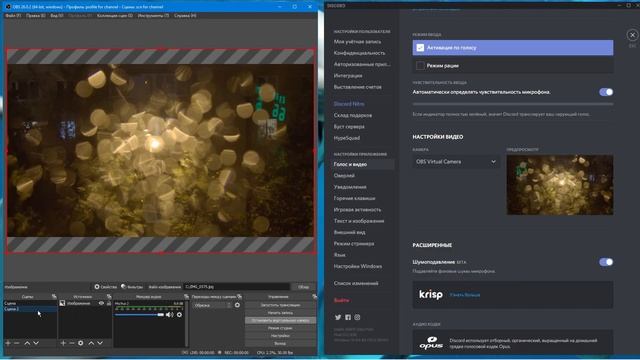Toggle automatic microphone sensitivity switch

tap(606, 92)
